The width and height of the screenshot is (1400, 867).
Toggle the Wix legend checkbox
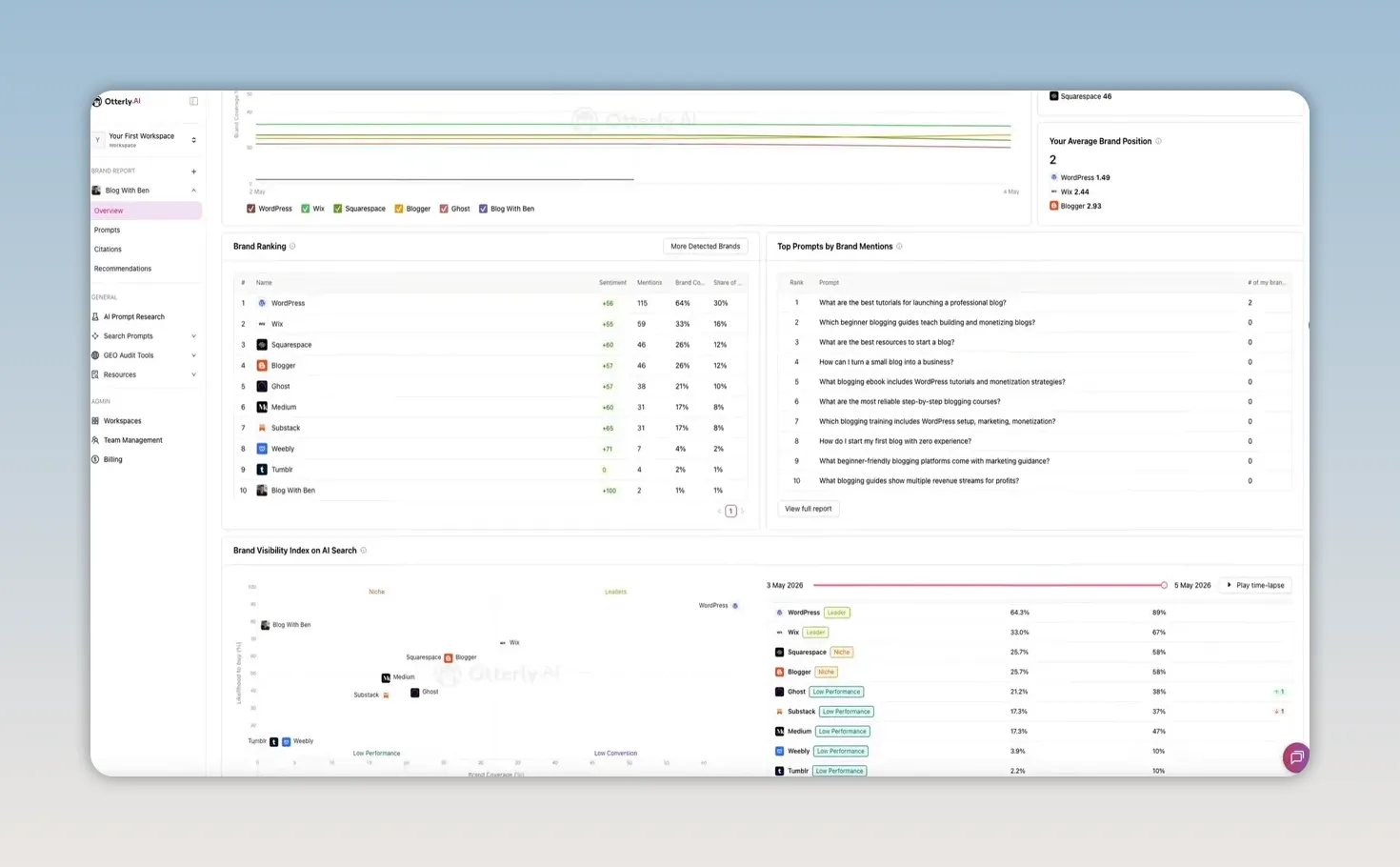click(306, 209)
